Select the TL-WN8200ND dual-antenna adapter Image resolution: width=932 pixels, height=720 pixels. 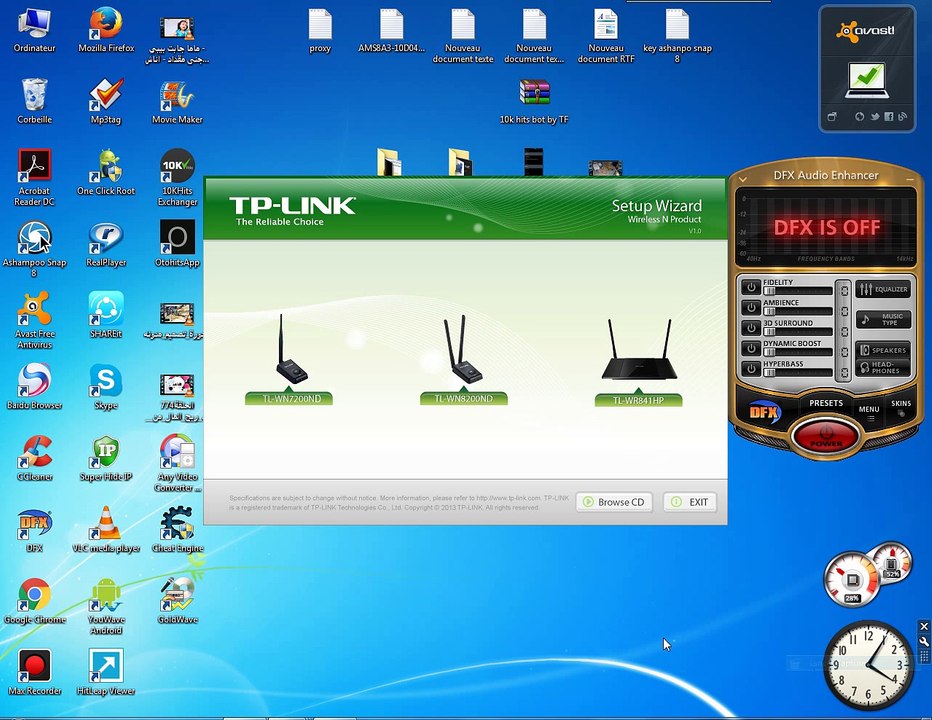click(464, 360)
